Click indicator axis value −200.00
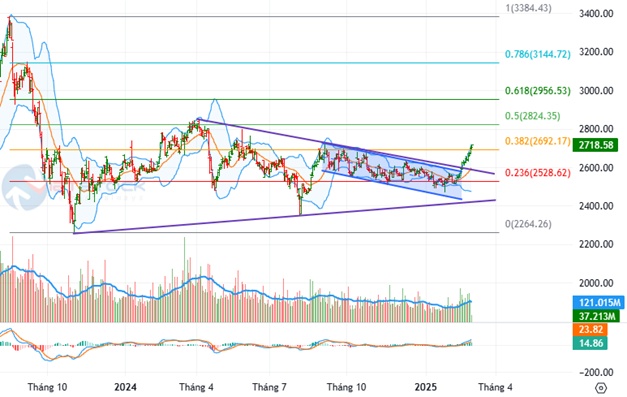This screenshot has height=397, width=627. [596, 372]
